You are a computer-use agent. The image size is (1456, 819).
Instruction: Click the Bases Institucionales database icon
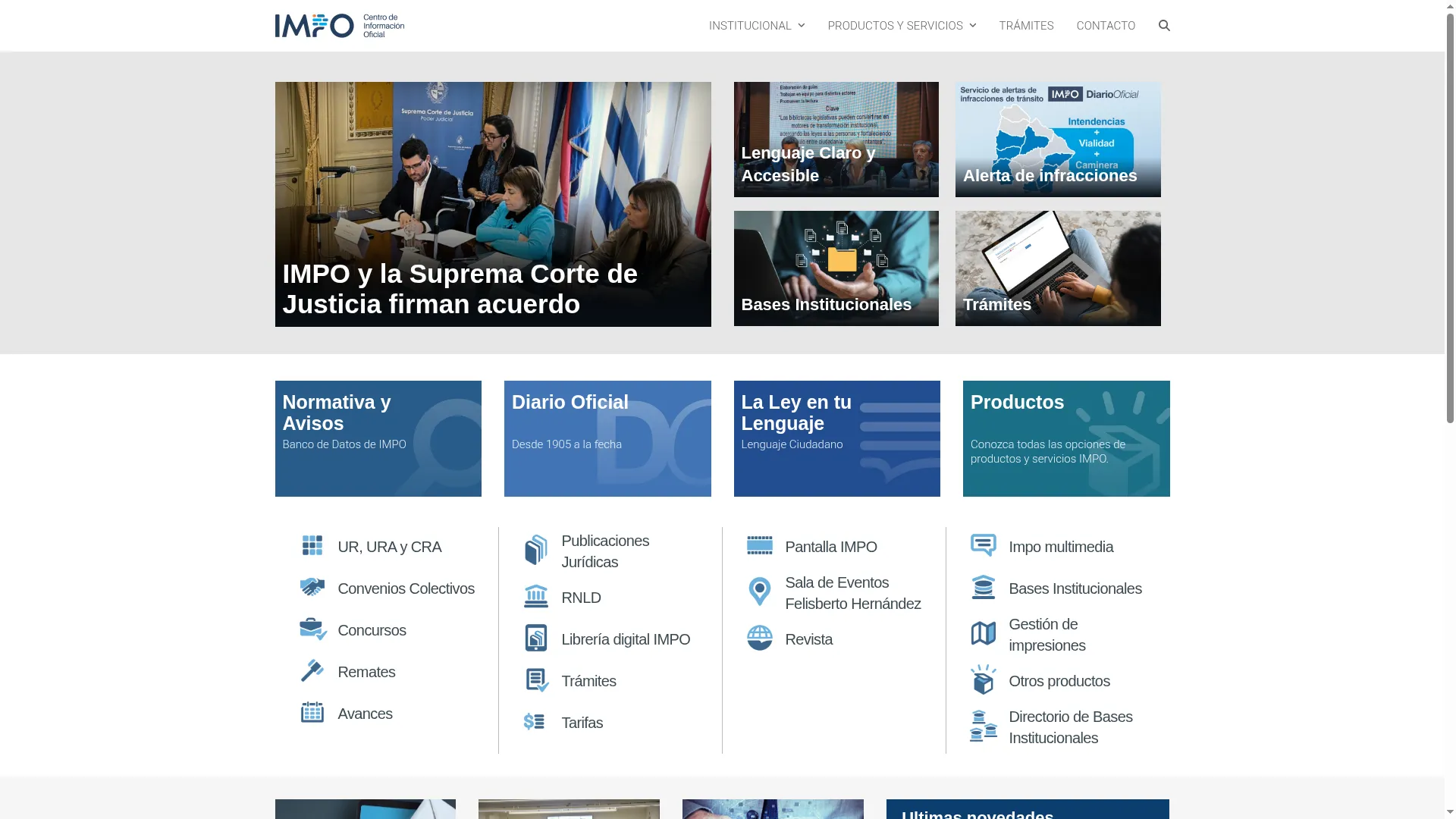[x=984, y=587]
